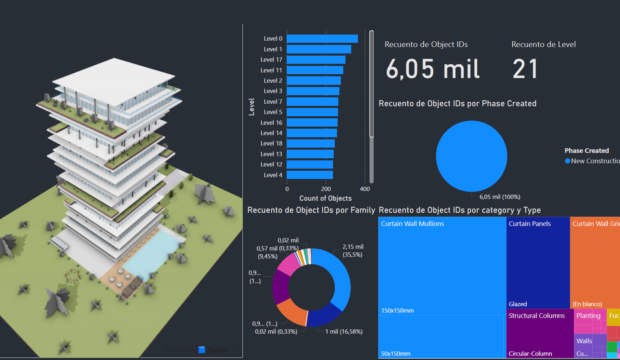
Task: Click the Level 13 bar
Action: pos(310,154)
